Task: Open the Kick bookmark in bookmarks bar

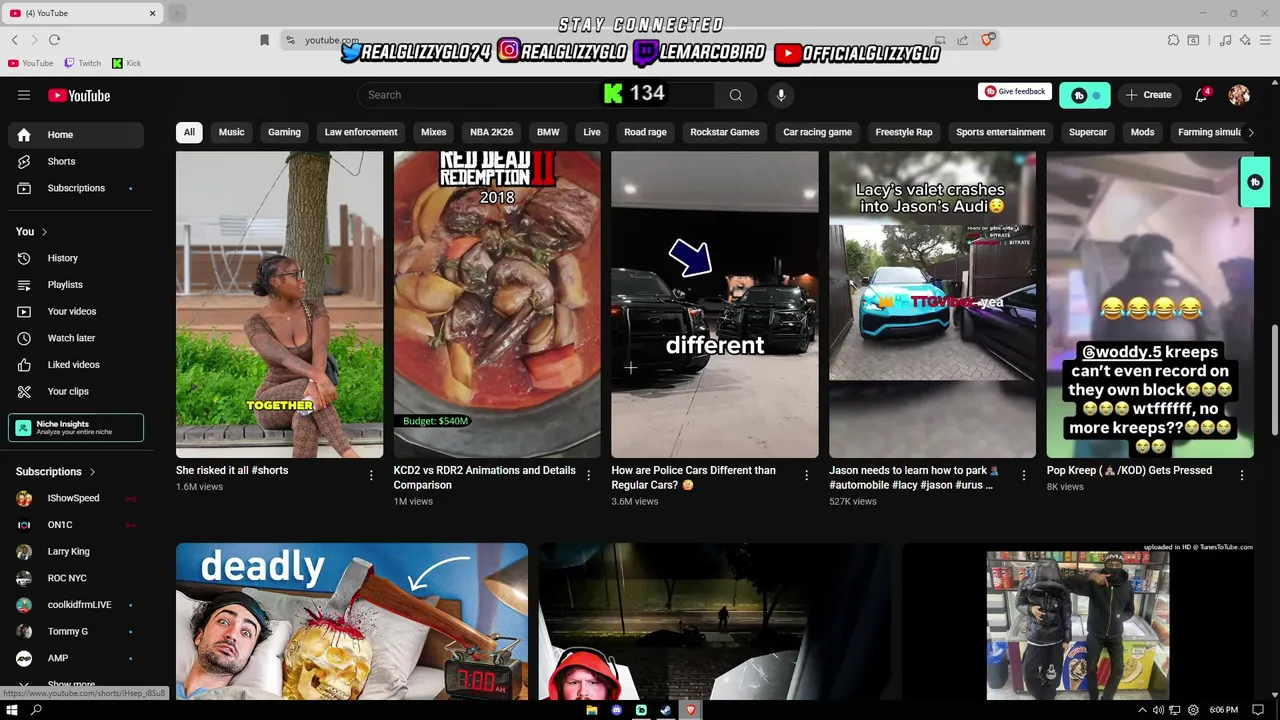Action: point(126,63)
